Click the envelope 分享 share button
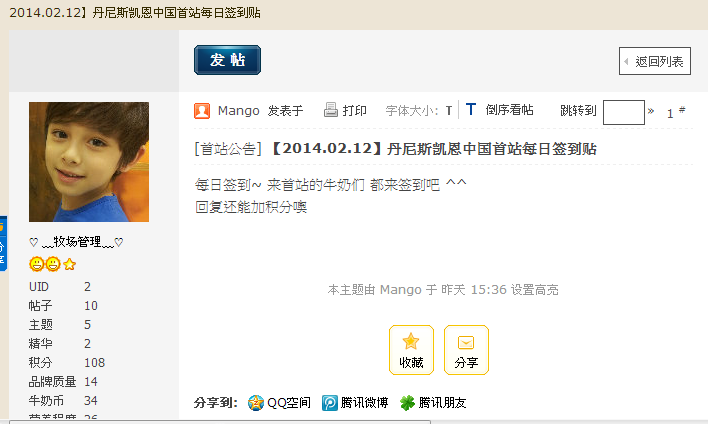This screenshot has width=708, height=424. 466,350
